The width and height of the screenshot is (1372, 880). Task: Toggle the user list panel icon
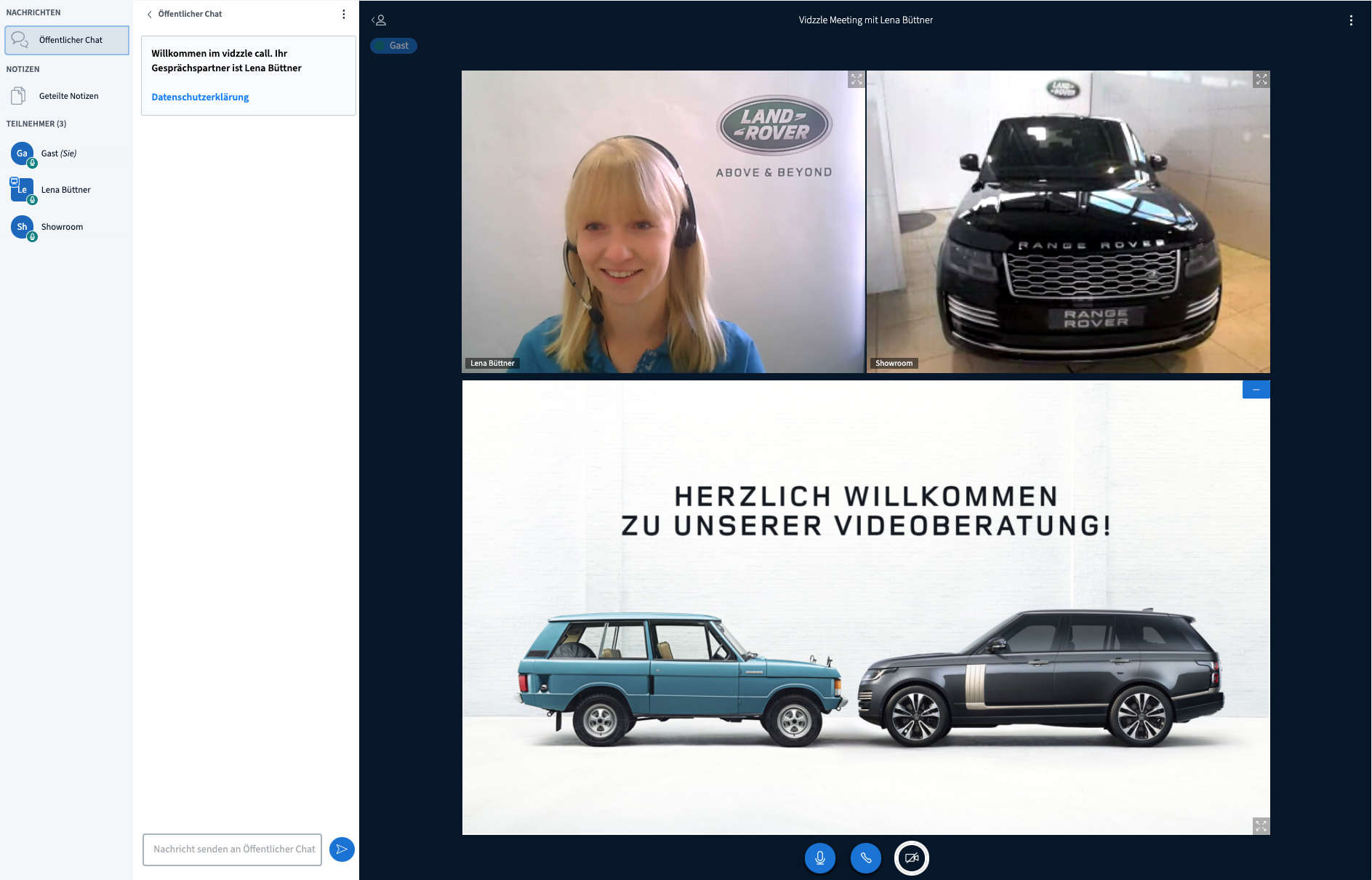(x=379, y=20)
